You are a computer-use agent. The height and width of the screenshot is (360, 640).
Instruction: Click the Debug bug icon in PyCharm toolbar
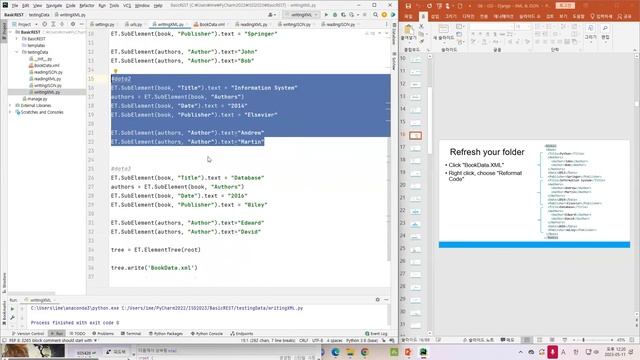[x=335, y=15]
